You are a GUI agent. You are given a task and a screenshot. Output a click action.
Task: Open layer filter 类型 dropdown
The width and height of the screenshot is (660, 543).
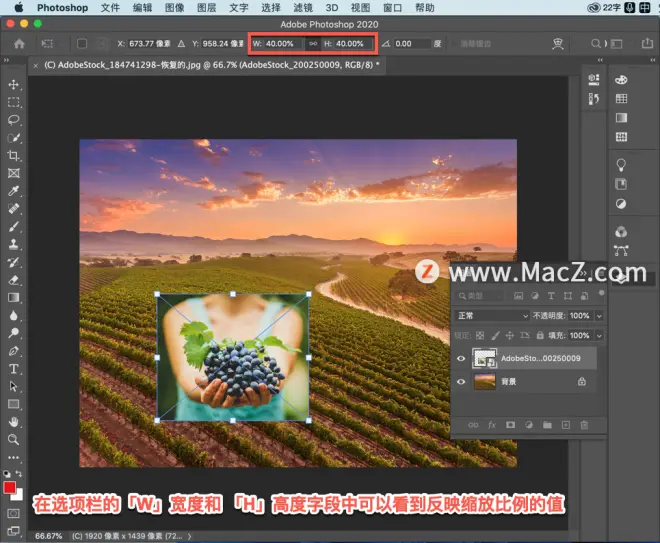point(479,296)
